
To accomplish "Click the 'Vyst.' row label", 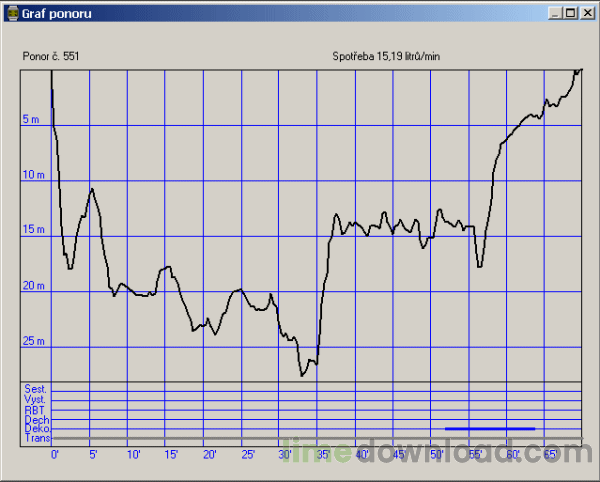I will (35, 399).
